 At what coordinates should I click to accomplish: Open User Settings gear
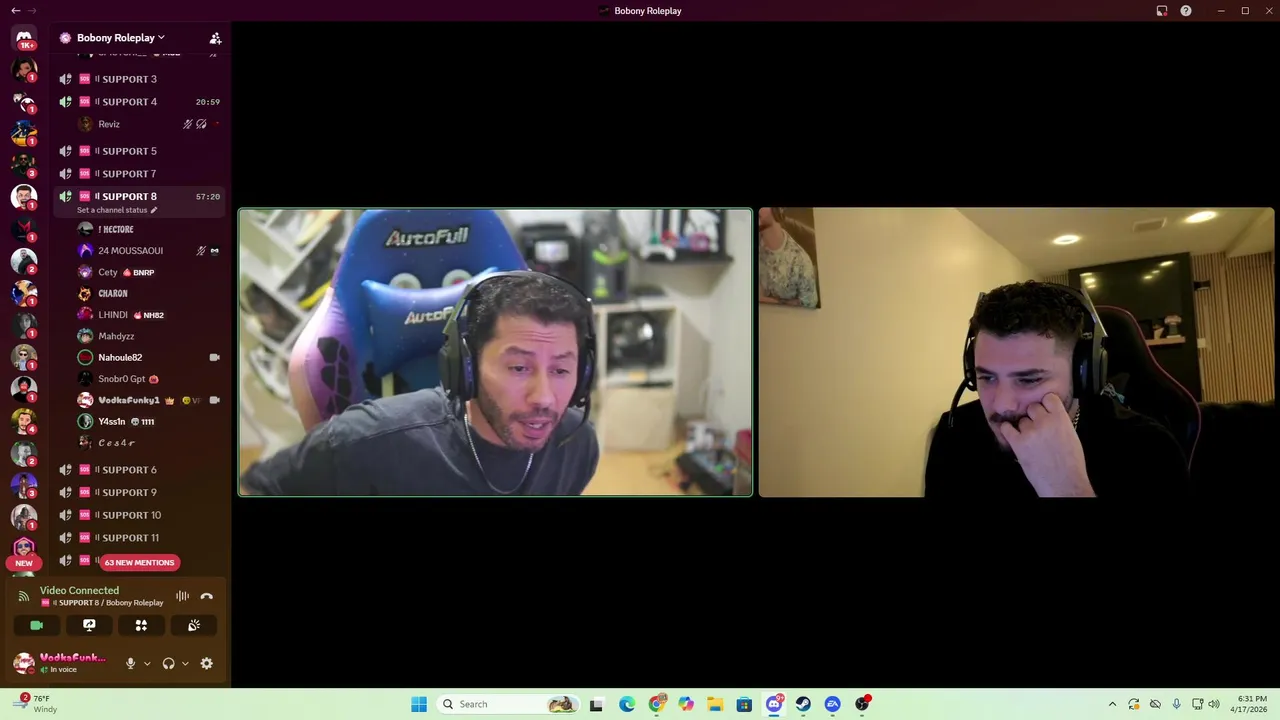pyautogui.click(x=207, y=663)
